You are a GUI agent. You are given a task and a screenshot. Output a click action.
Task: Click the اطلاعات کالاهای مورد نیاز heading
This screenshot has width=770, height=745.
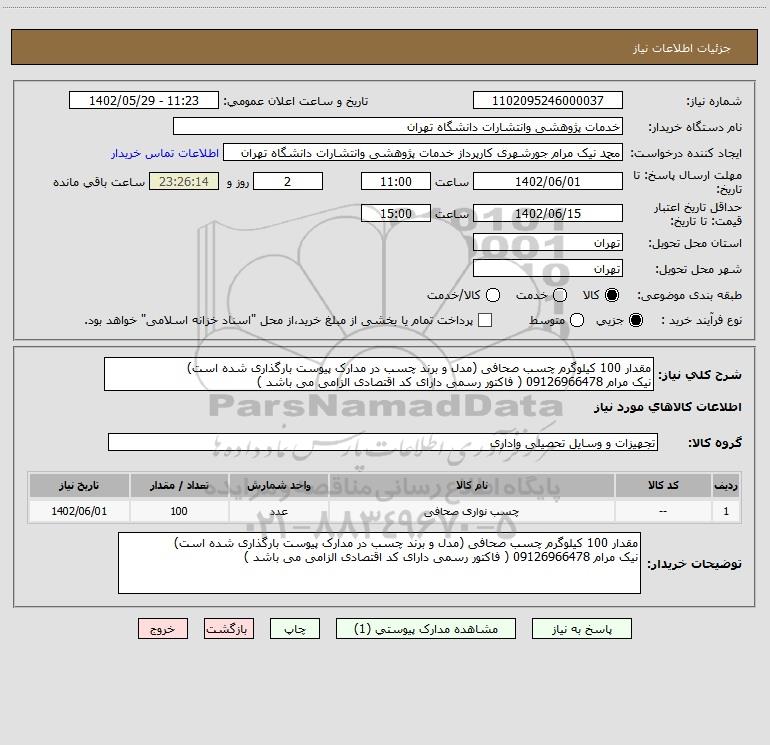[668, 407]
